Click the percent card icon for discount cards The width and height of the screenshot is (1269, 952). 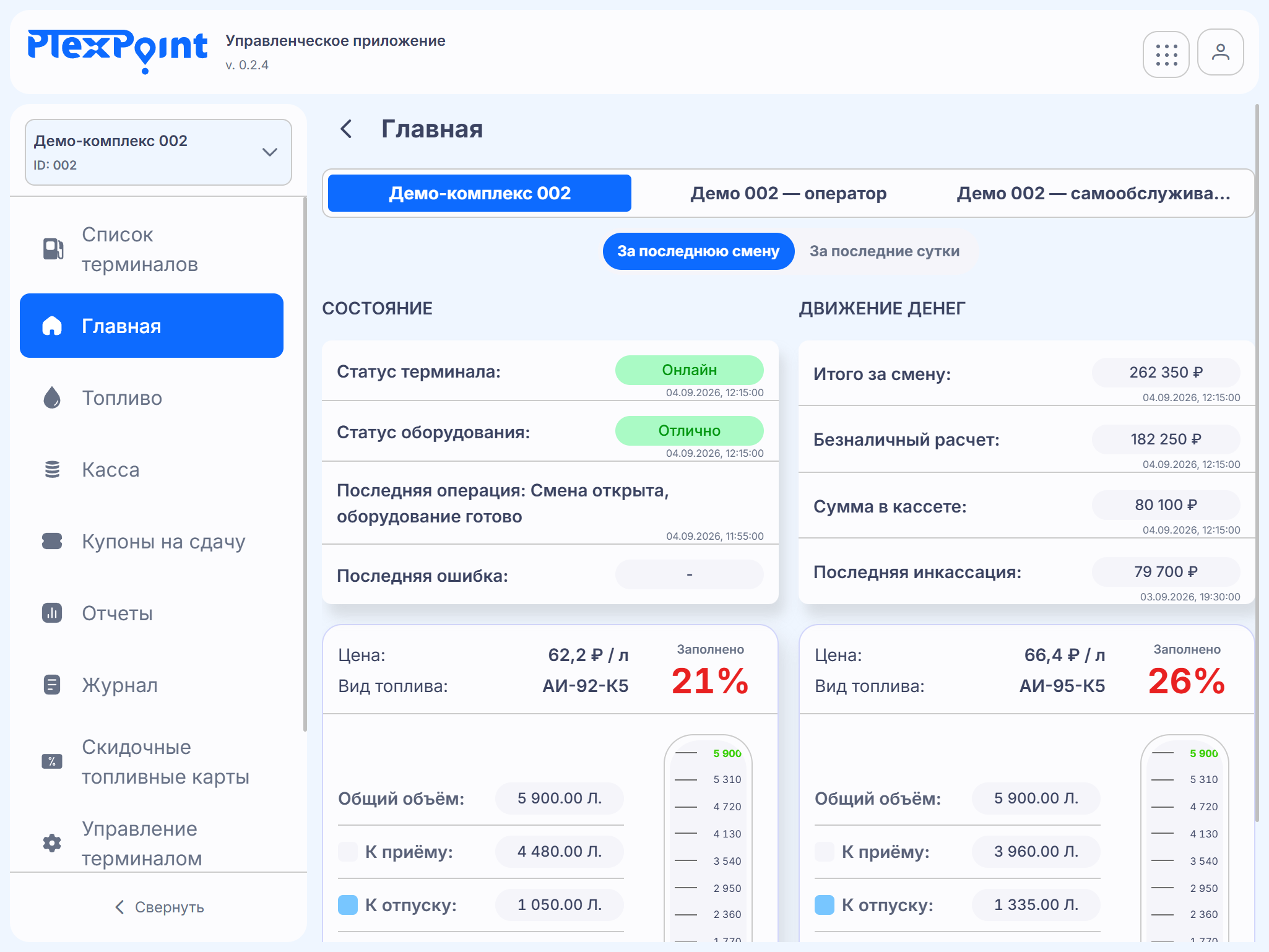[x=52, y=761]
